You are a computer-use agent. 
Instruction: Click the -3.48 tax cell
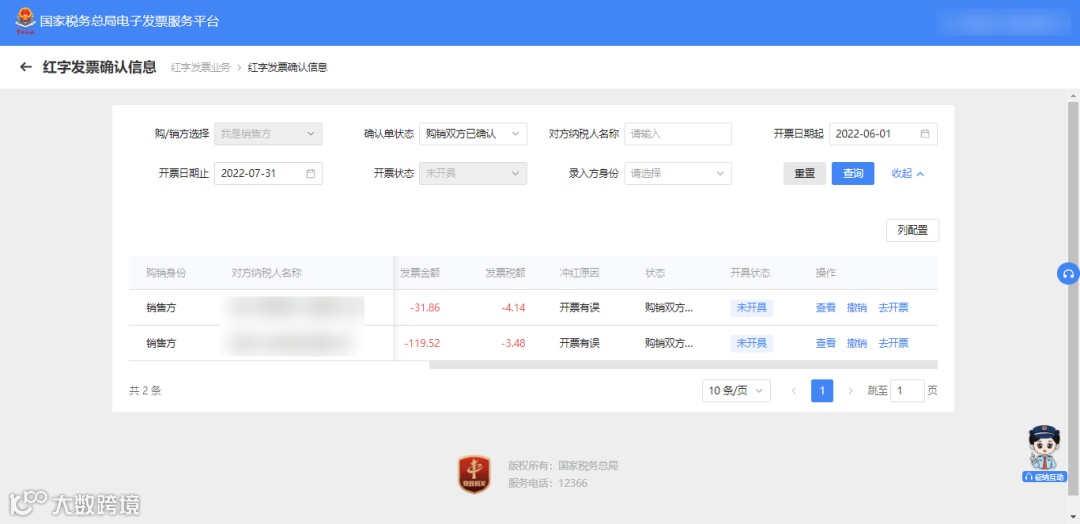pyautogui.click(x=514, y=343)
